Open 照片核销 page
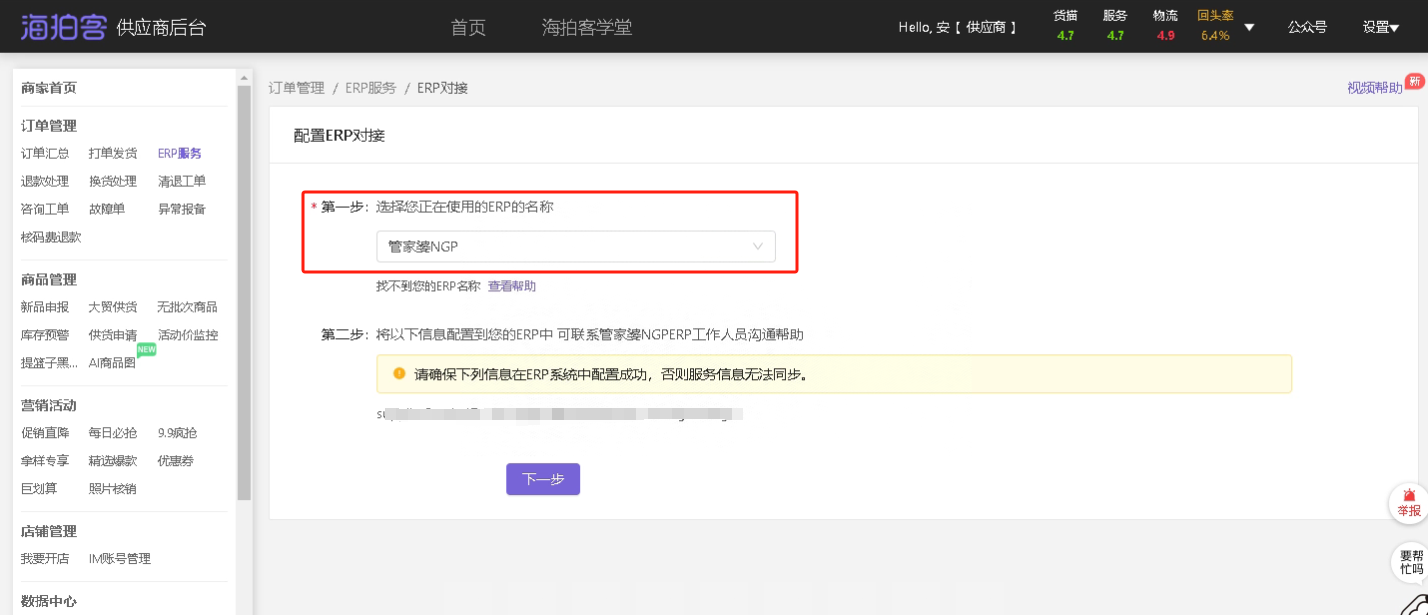 pos(113,489)
